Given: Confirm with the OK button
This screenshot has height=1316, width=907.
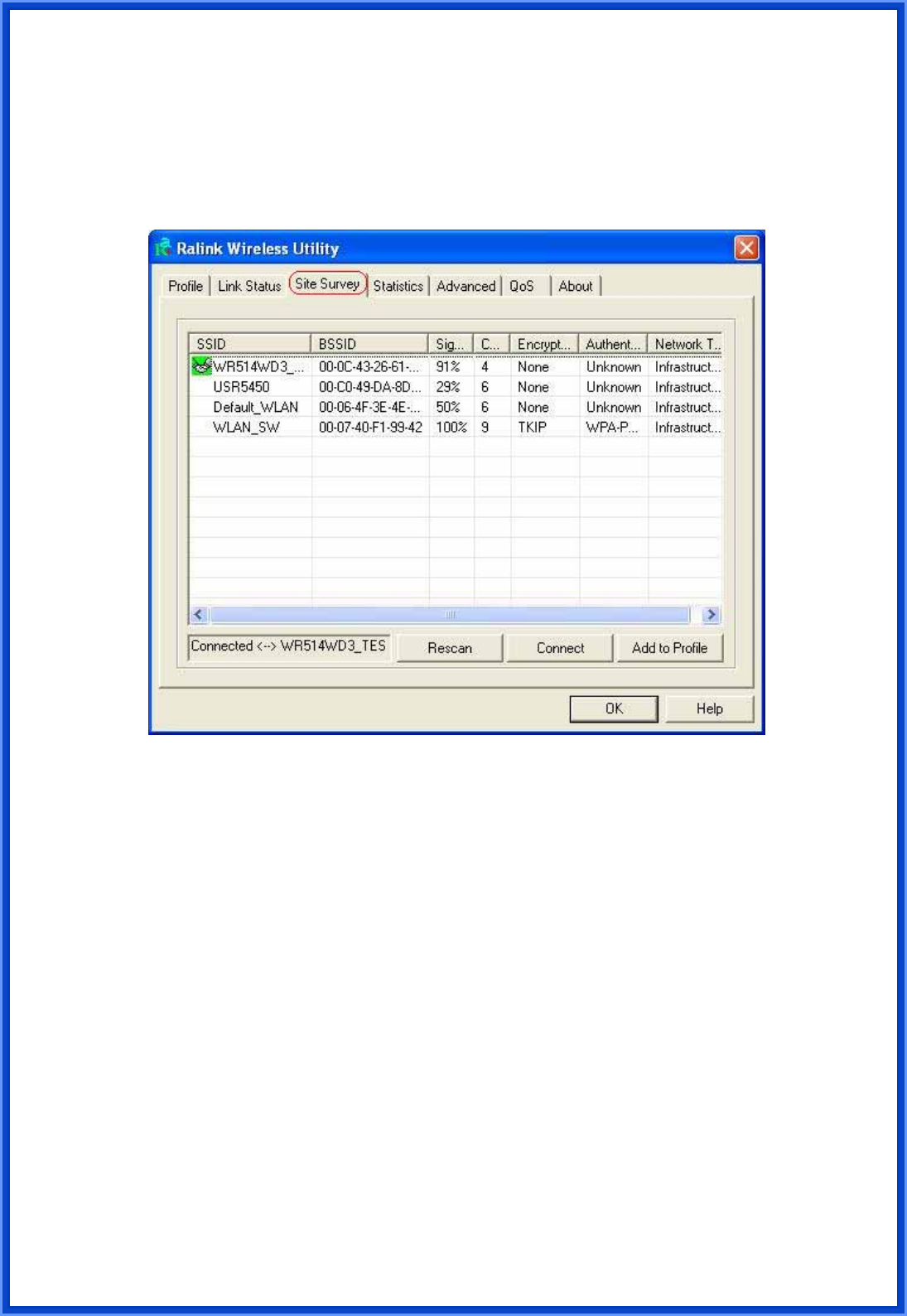Looking at the screenshot, I should coord(614,709).
